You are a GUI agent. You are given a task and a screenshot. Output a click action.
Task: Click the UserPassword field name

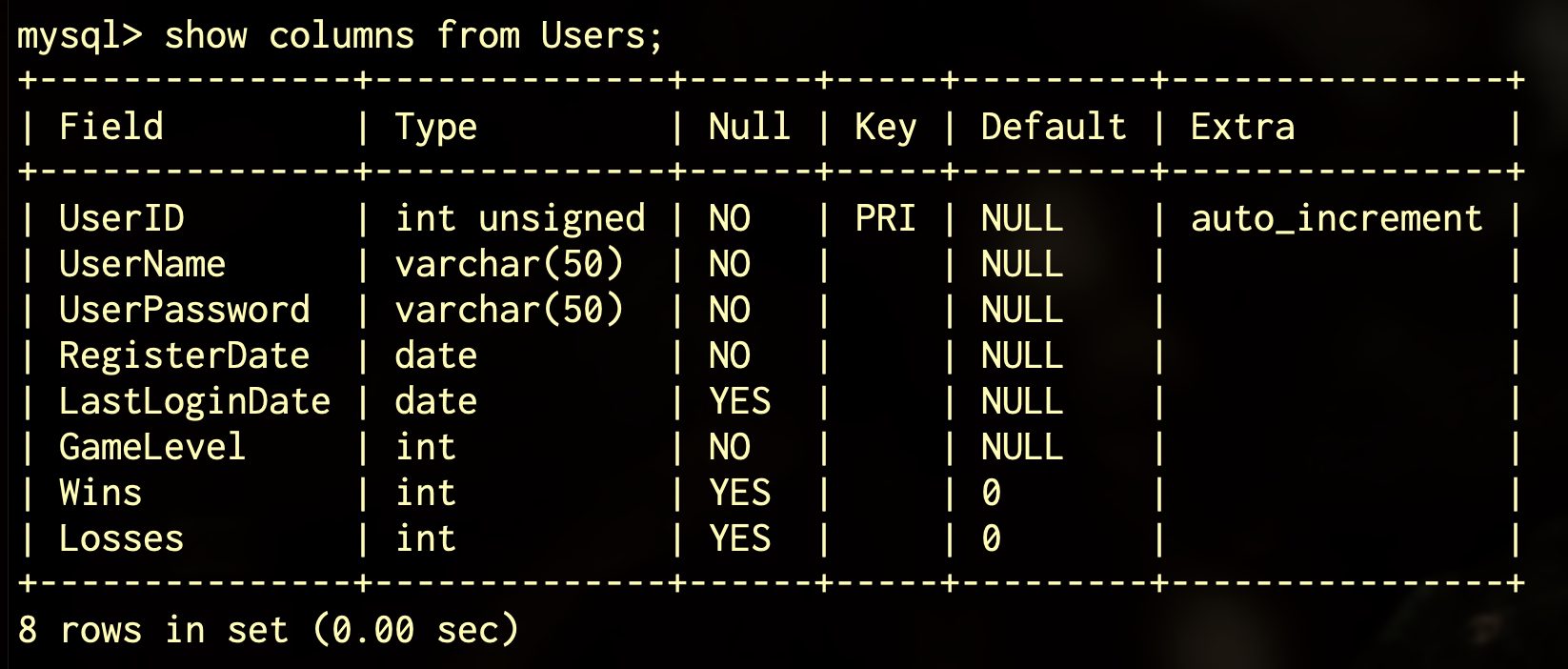pos(184,310)
